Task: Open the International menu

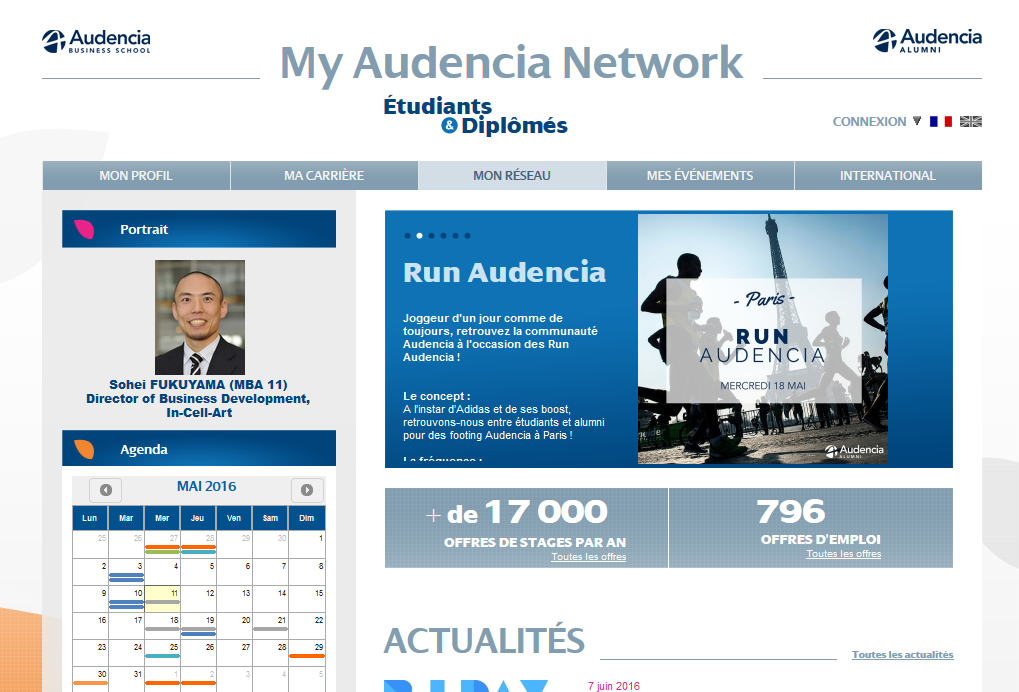Action: click(888, 175)
